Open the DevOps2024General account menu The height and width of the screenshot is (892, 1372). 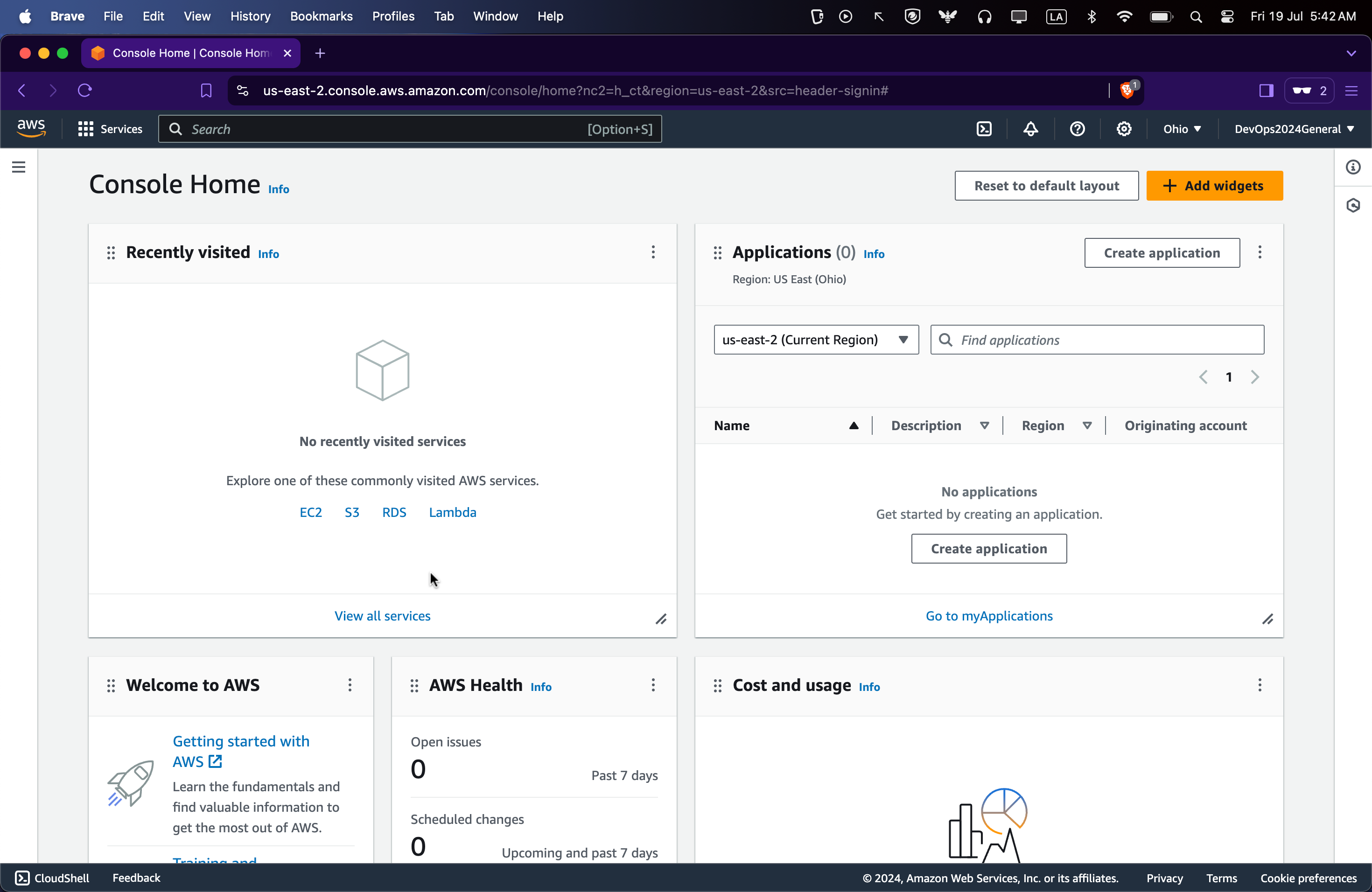click(x=1294, y=129)
